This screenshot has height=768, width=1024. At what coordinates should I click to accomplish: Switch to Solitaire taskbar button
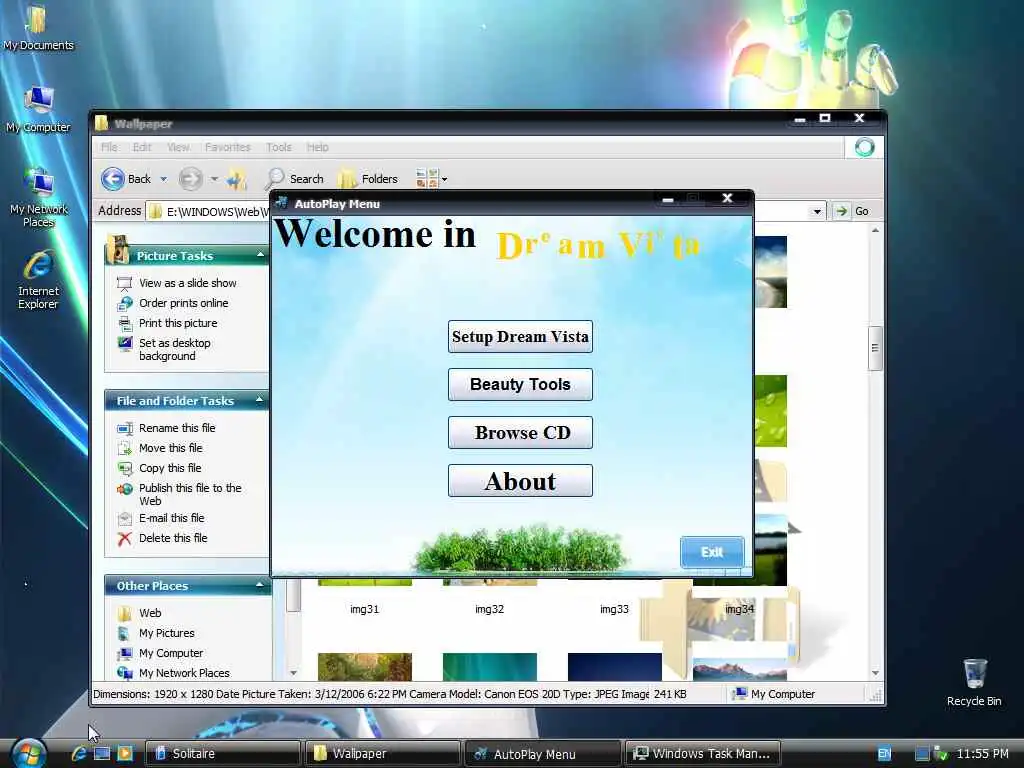click(x=222, y=754)
